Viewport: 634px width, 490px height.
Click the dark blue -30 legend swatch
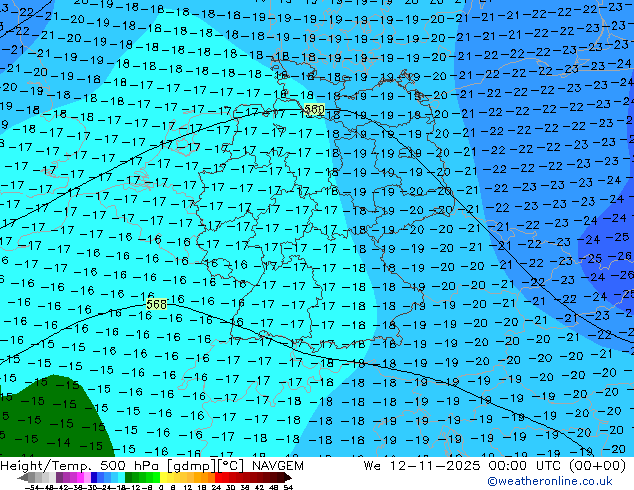(94, 477)
